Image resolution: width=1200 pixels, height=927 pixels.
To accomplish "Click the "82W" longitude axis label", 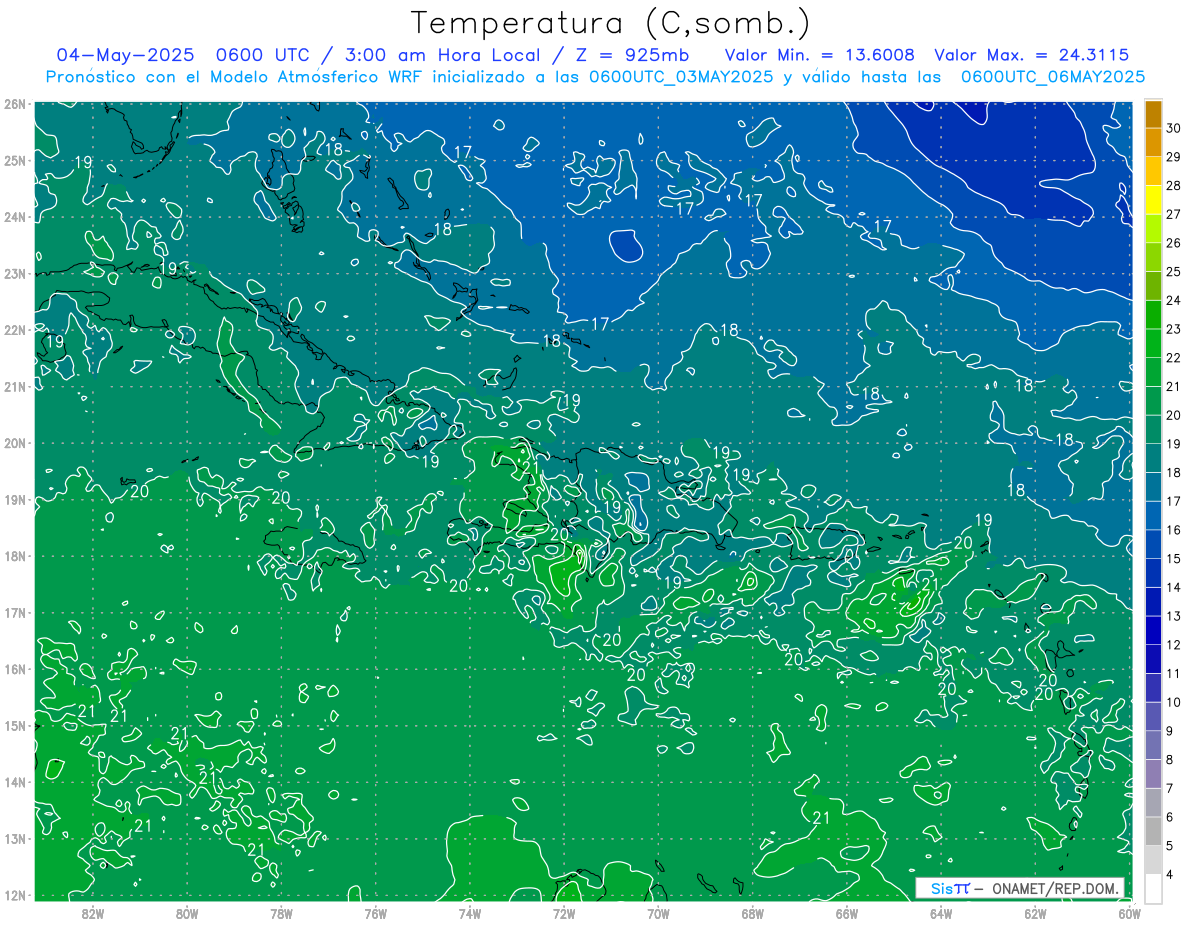I will [x=93, y=913].
